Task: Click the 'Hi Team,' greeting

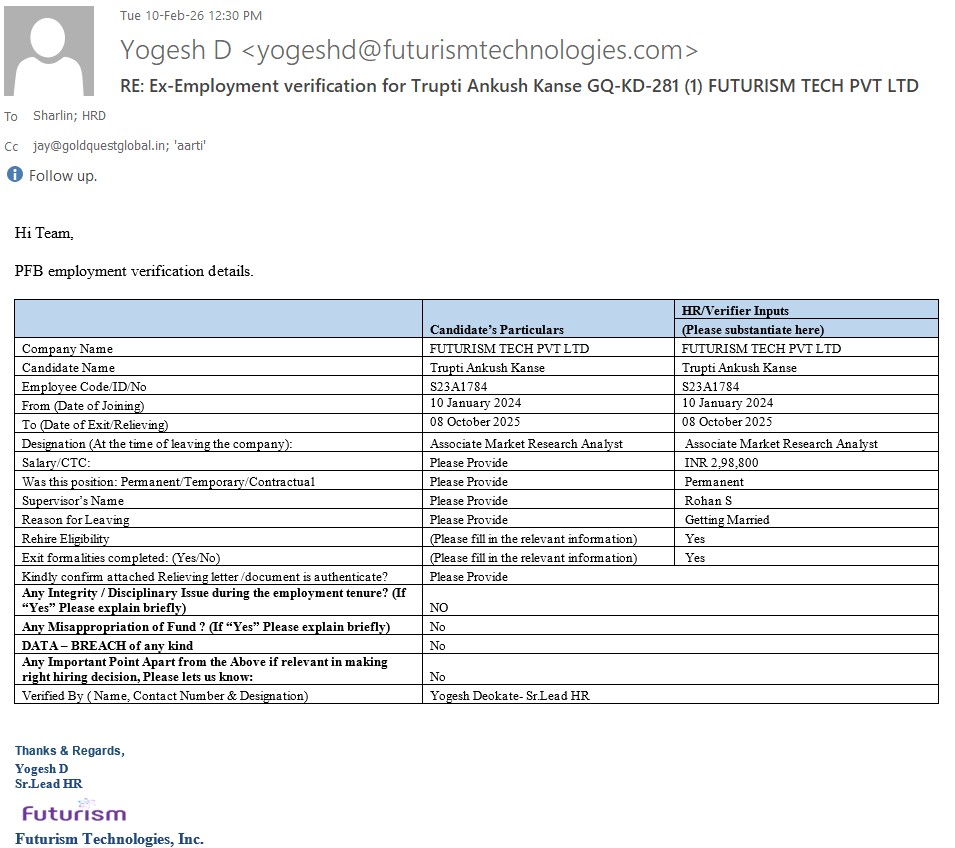Action: tap(44, 233)
